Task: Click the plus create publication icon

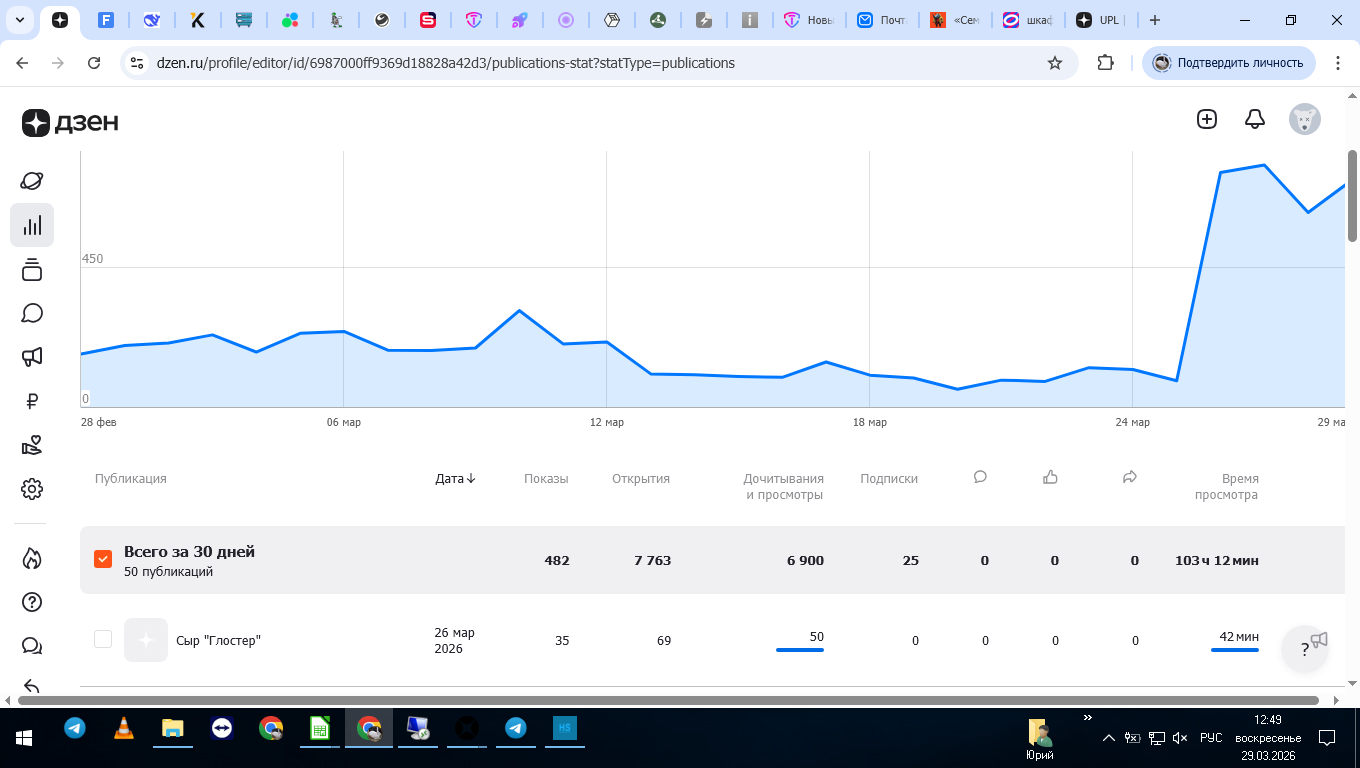Action: 1207,119
